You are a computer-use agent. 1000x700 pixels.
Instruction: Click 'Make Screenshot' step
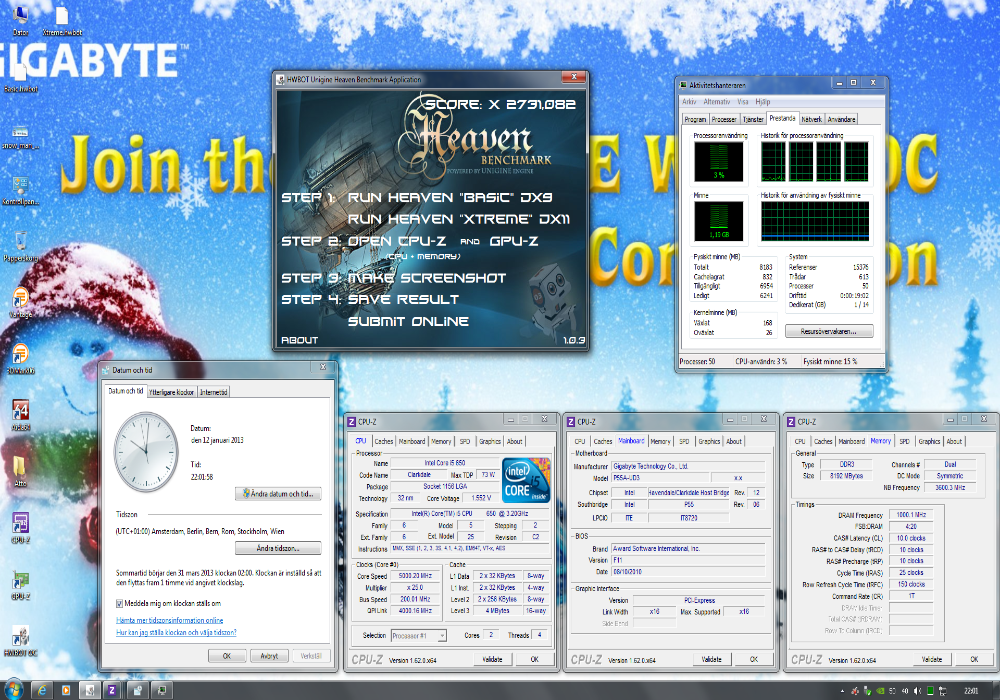pyautogui.click(x=427, y=278)
